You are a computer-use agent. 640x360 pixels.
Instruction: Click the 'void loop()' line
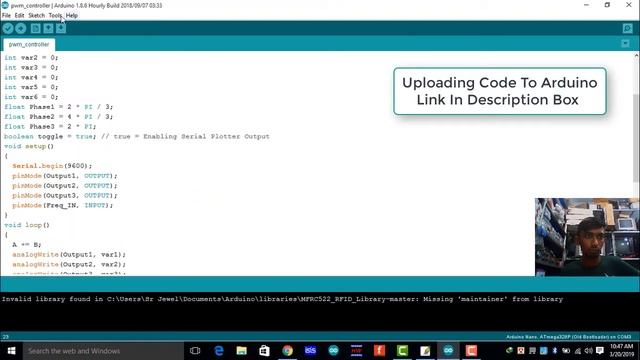(27, 225)
